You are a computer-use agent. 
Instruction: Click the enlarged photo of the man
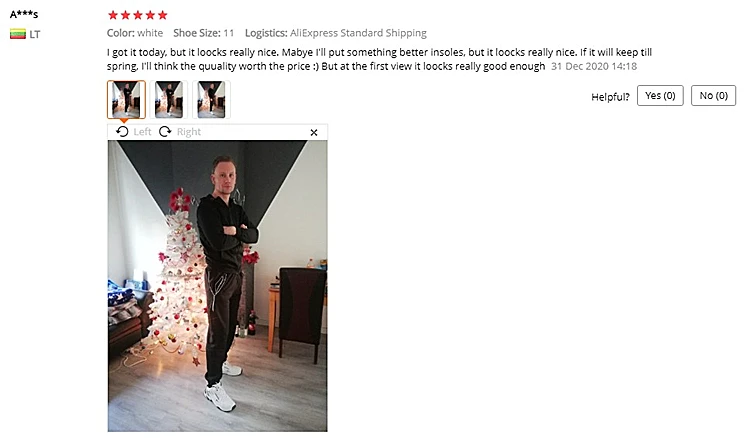coord(218,286)
